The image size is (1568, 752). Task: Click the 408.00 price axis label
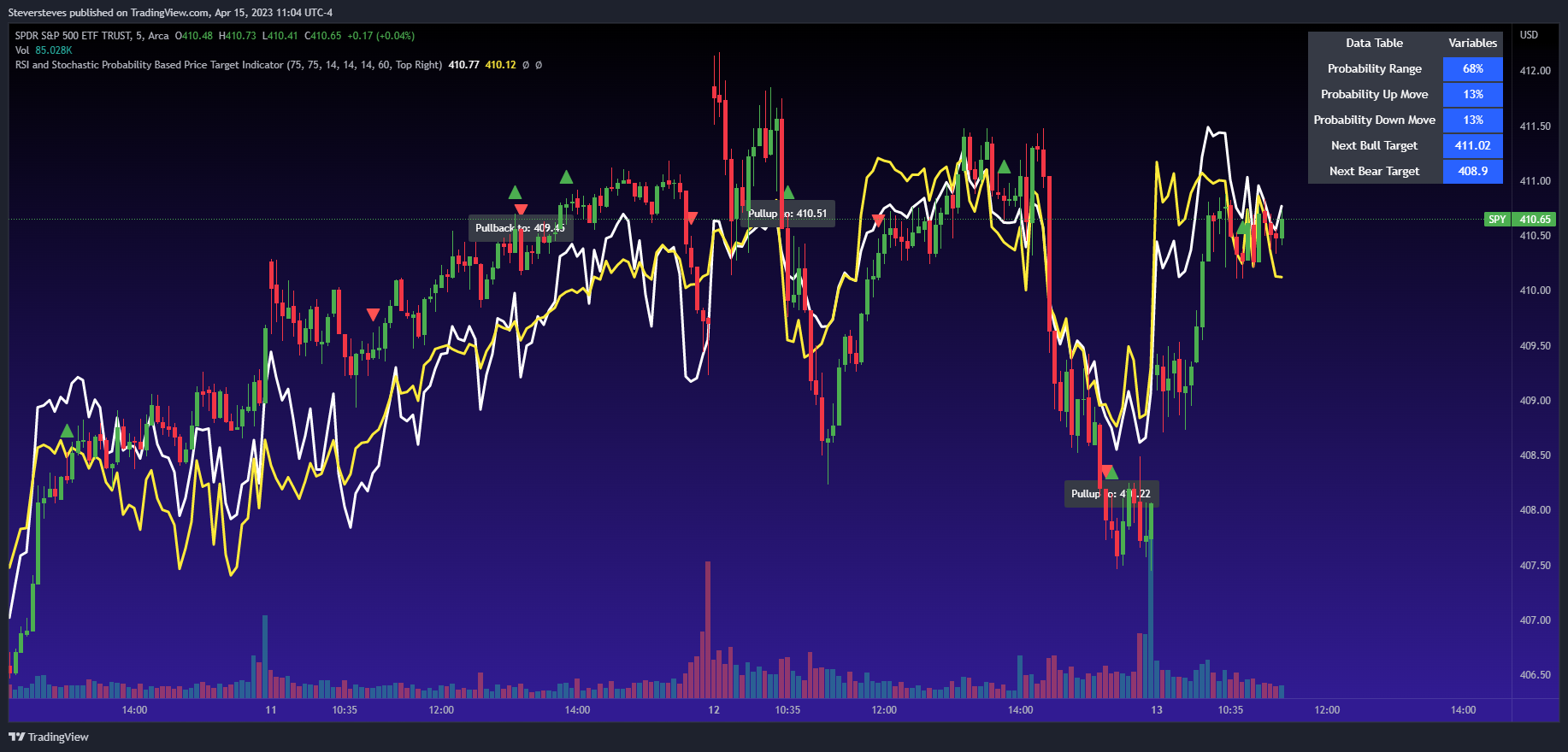(1535, 510)
